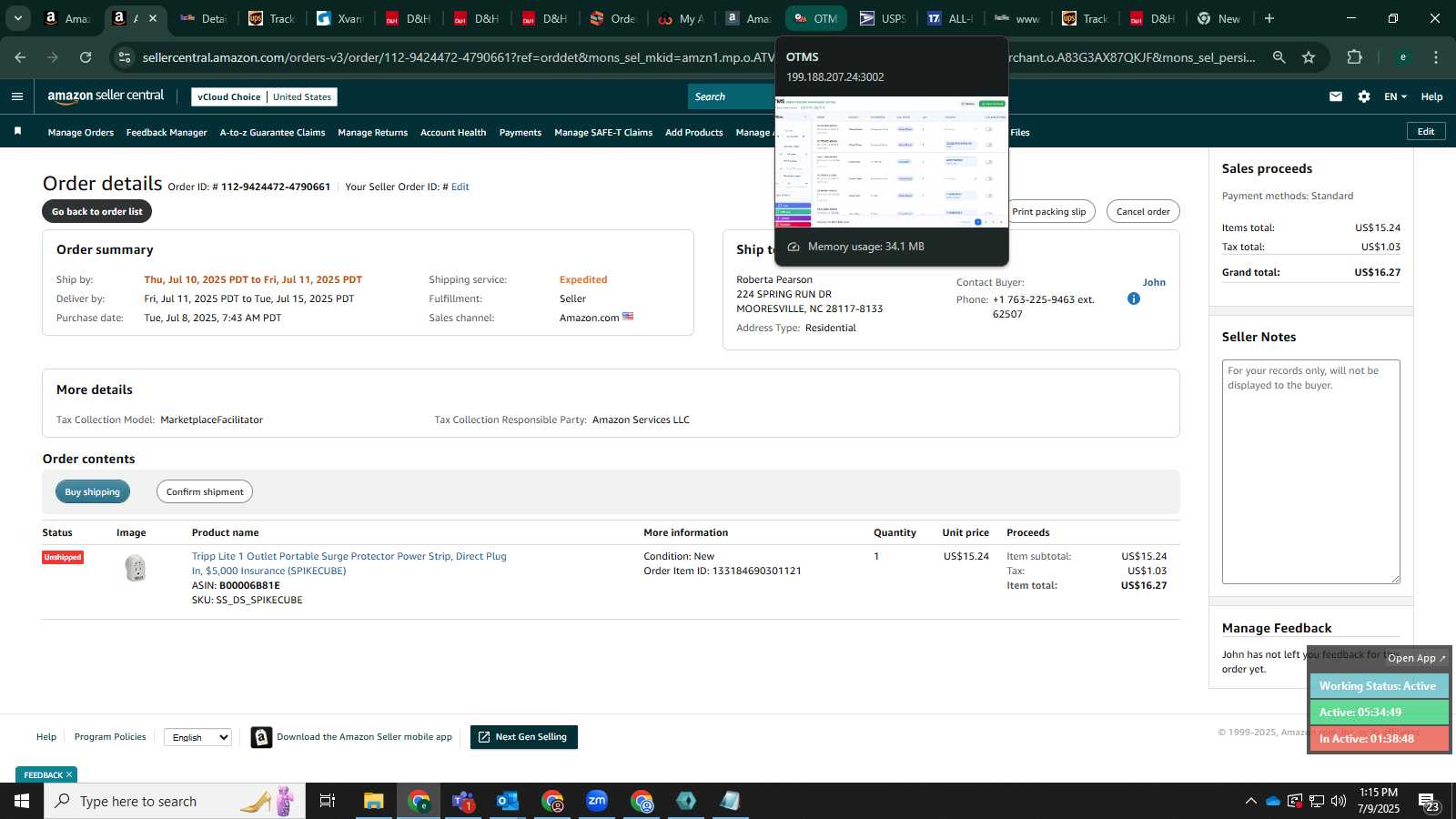Click the bookmark icon in the navigation bar
This screenshot has width=1456, height=819.
(x=17, y=132)
